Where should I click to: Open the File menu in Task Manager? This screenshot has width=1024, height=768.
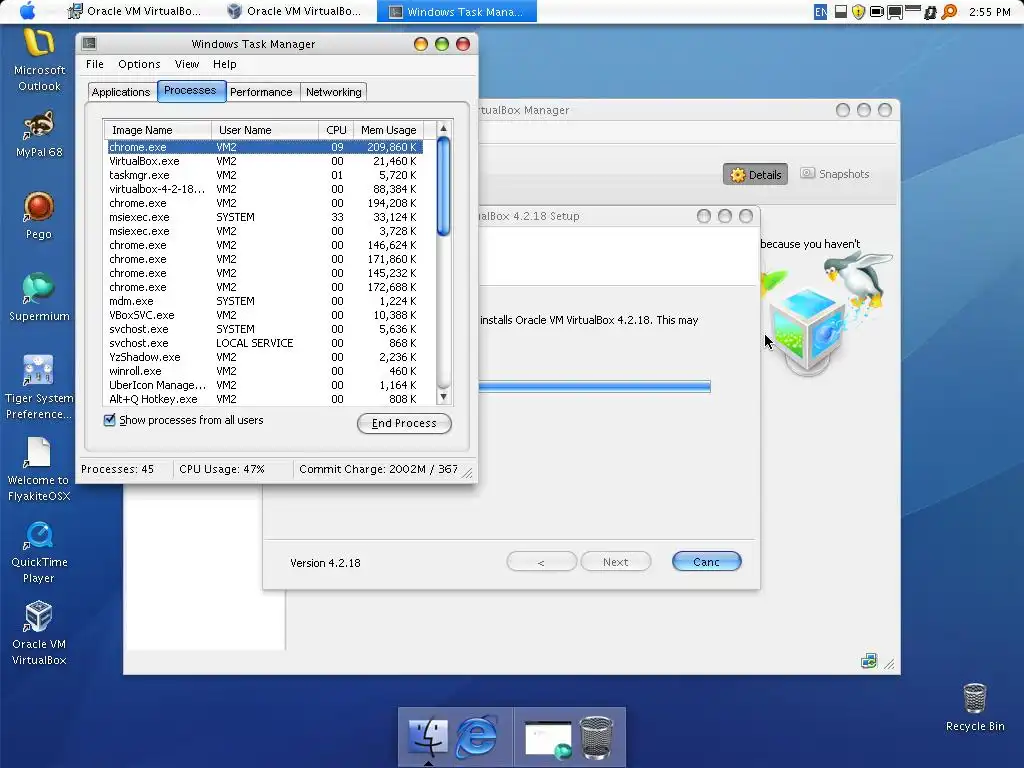(95, 64)
